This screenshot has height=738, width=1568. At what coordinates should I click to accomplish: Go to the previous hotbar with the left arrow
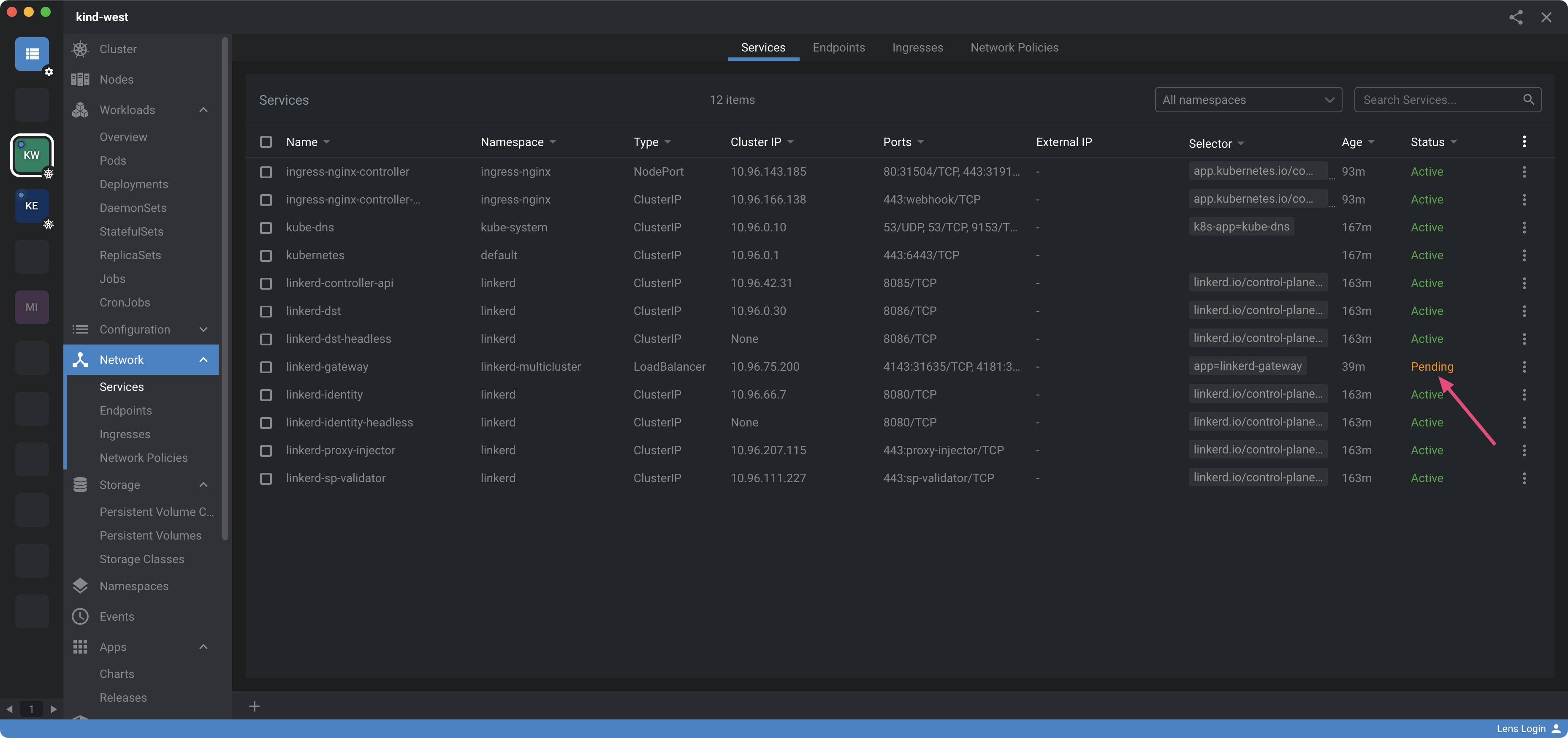point(9,709)
